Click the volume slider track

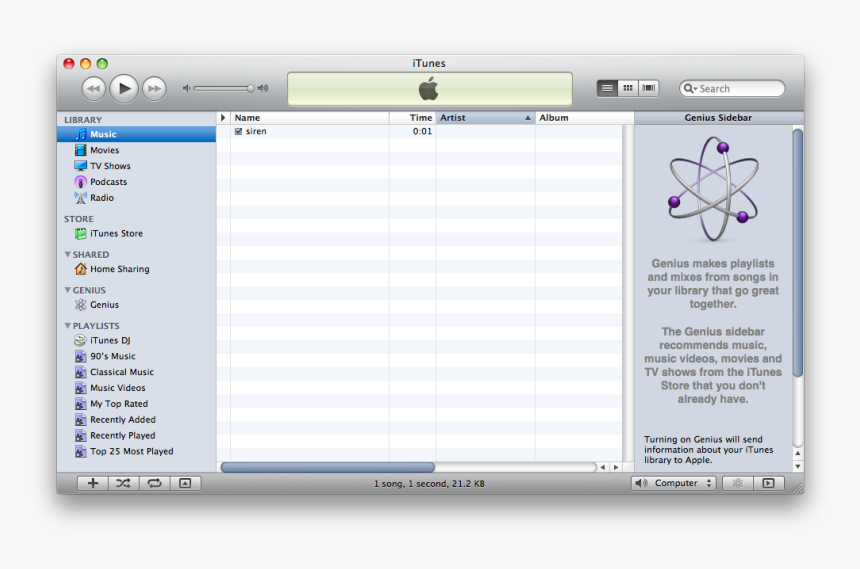[222, 88]
